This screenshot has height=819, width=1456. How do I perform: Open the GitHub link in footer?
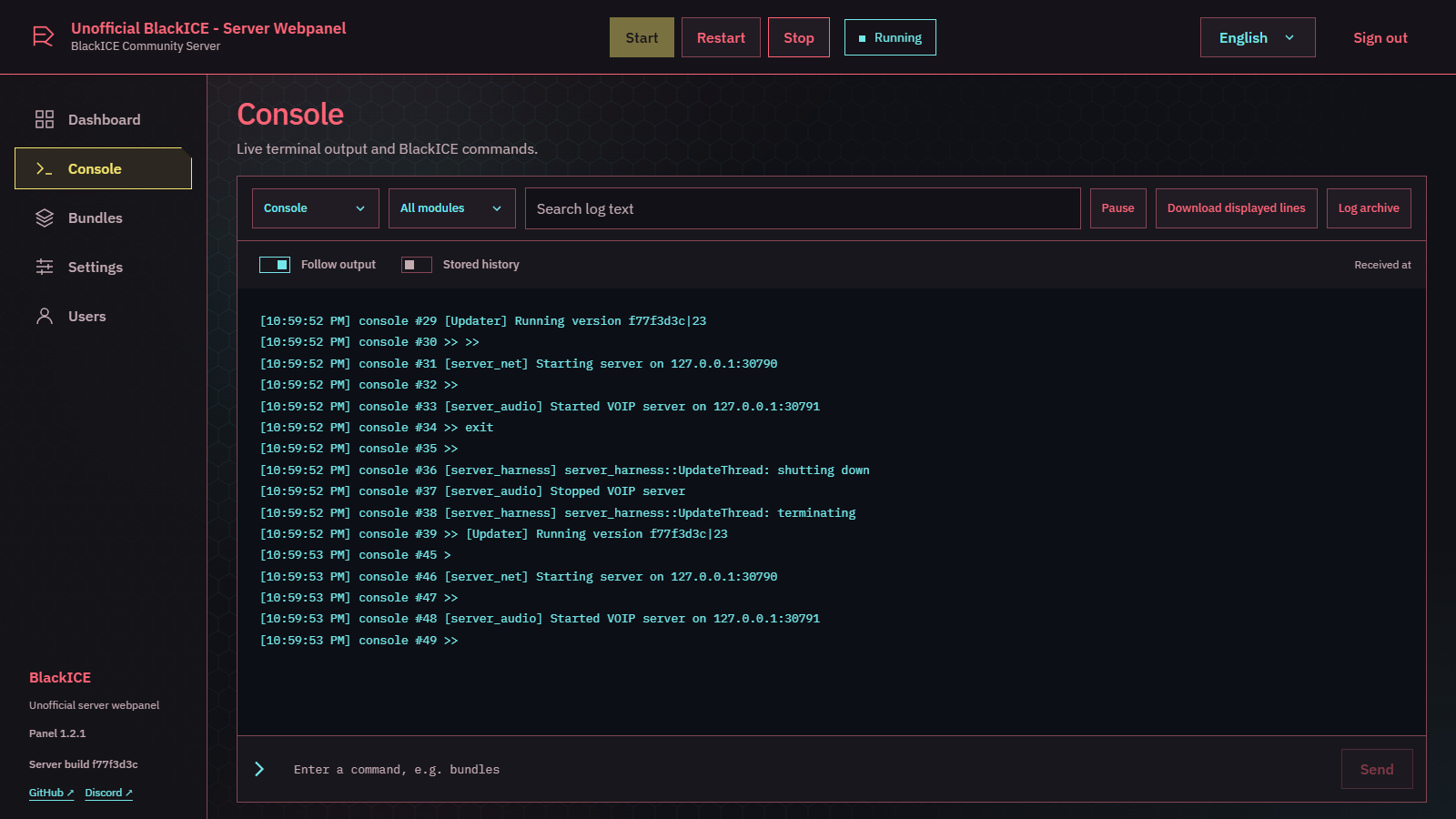(51, 793)
